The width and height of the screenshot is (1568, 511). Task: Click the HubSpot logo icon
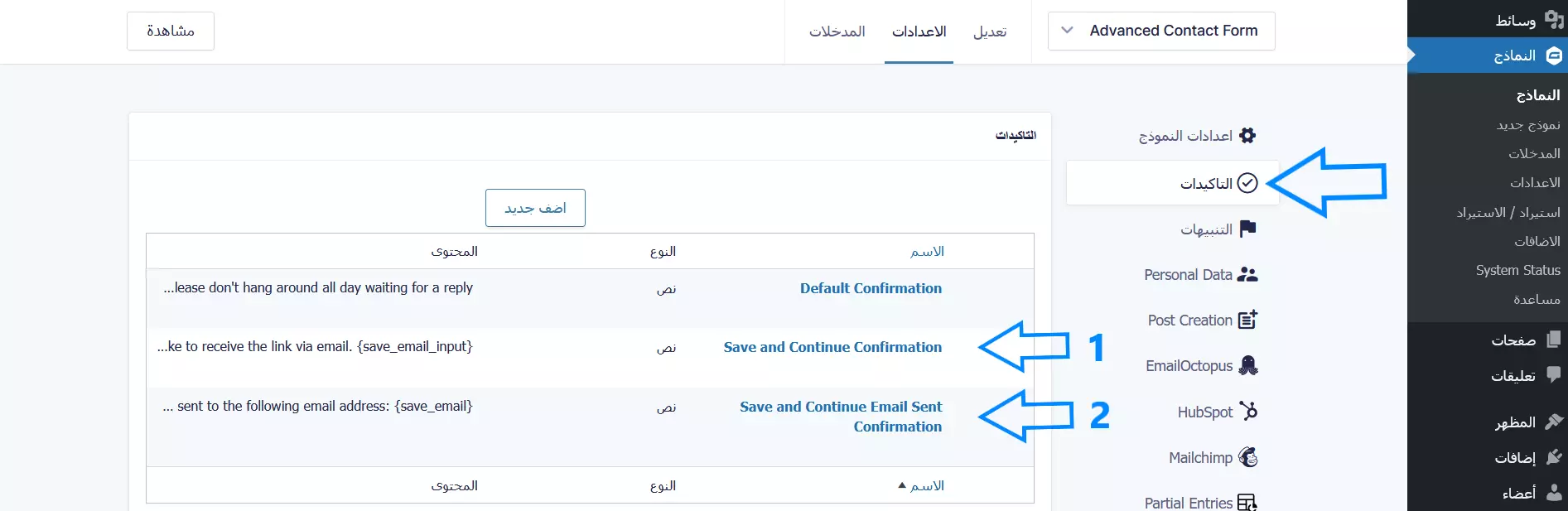[1247, 411]
